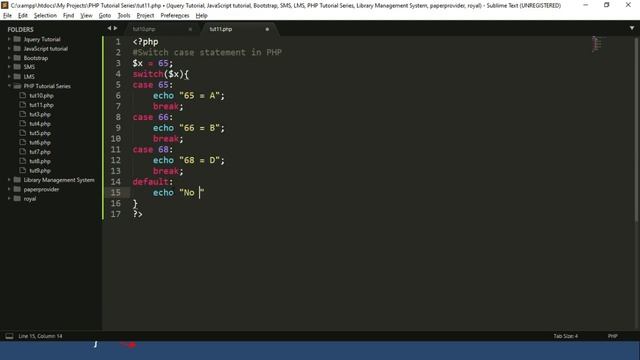640x360 pixels.
Task: Click line number 14 in gutter
Action: click(x=116, y=182)
